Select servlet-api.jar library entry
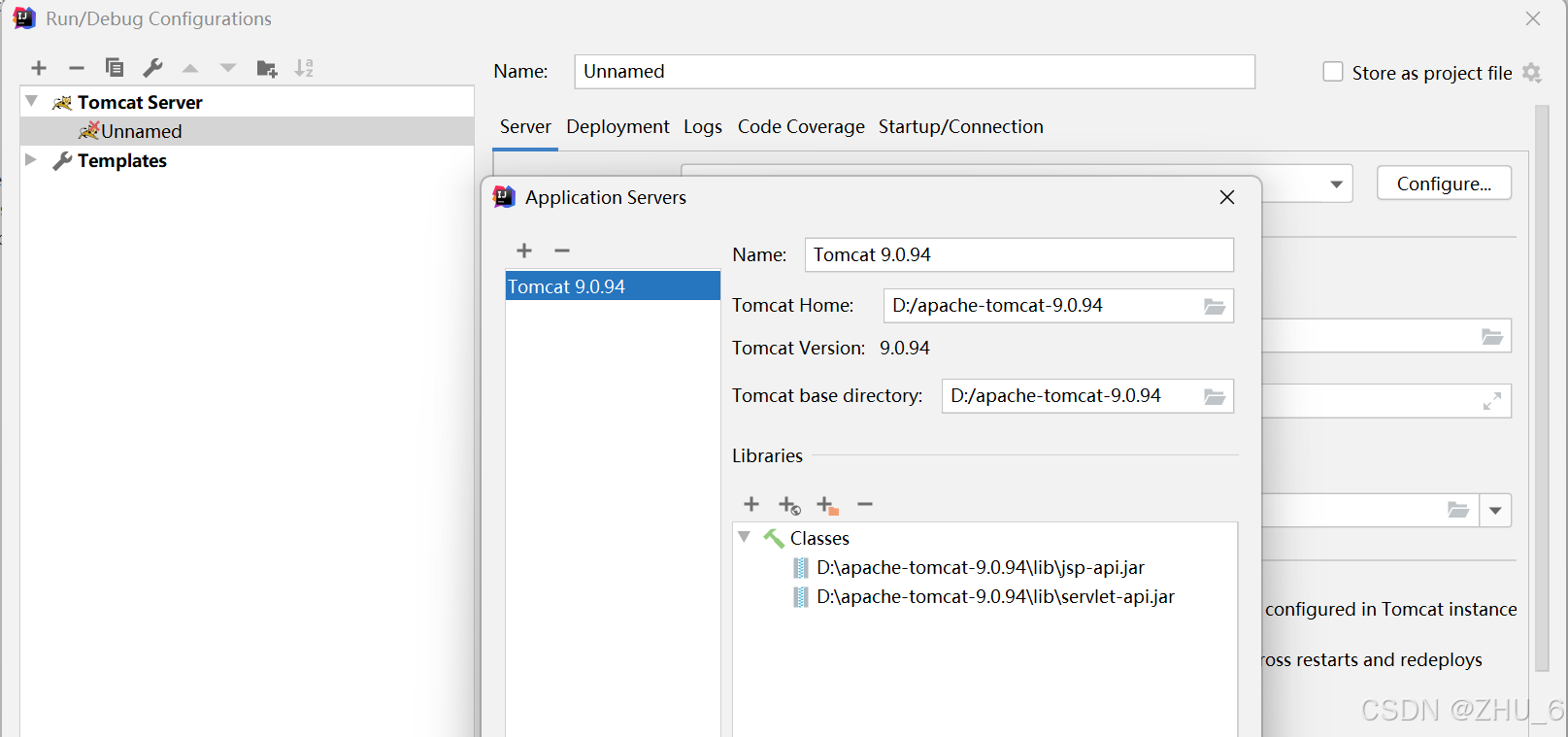The width and height of the screenshot is (1568, 737). point(994,596)
